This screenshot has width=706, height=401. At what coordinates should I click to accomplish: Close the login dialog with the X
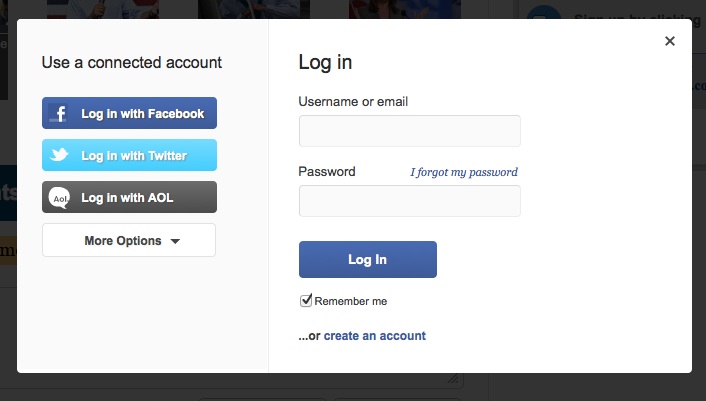670,41
